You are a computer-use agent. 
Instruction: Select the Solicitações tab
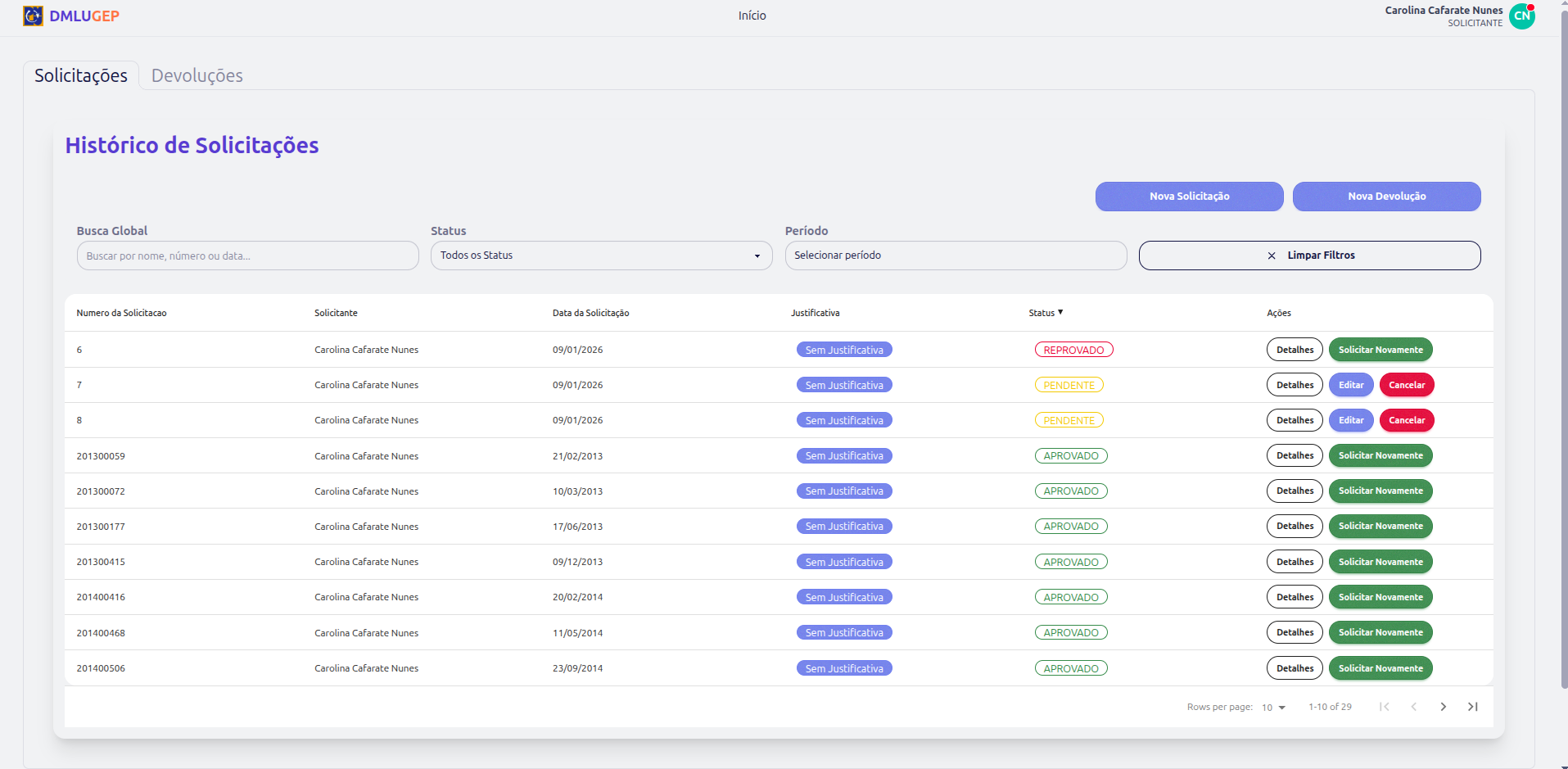81,75
